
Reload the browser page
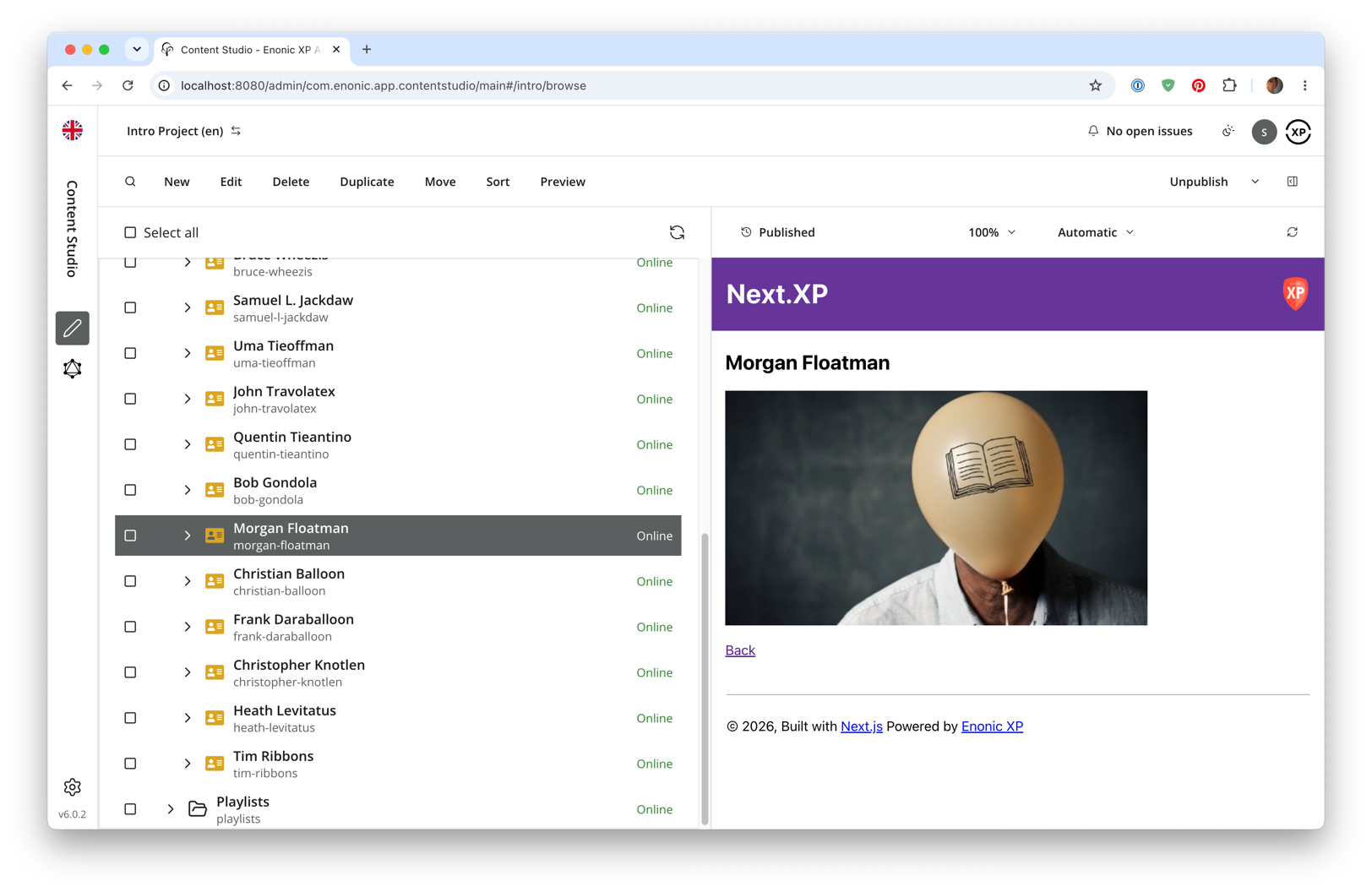point(128,85)
